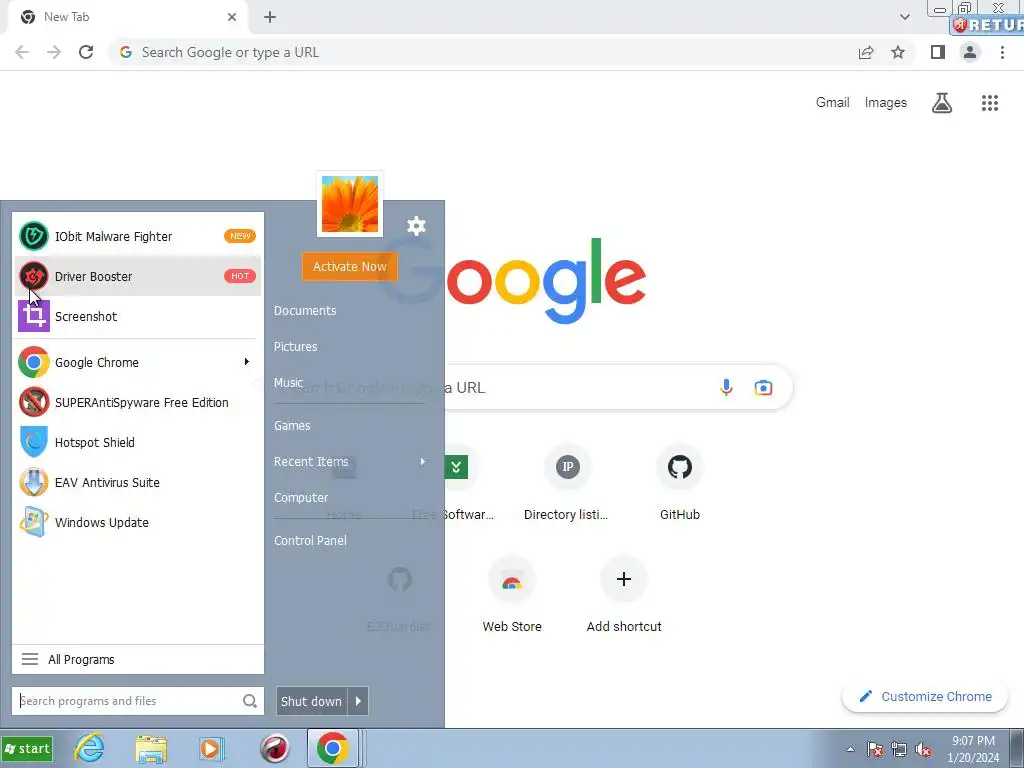Screen dimensions: 1024x768
Task: Open SUPERAntiSpyware Free Edition
Action: (x=137, y=402)
